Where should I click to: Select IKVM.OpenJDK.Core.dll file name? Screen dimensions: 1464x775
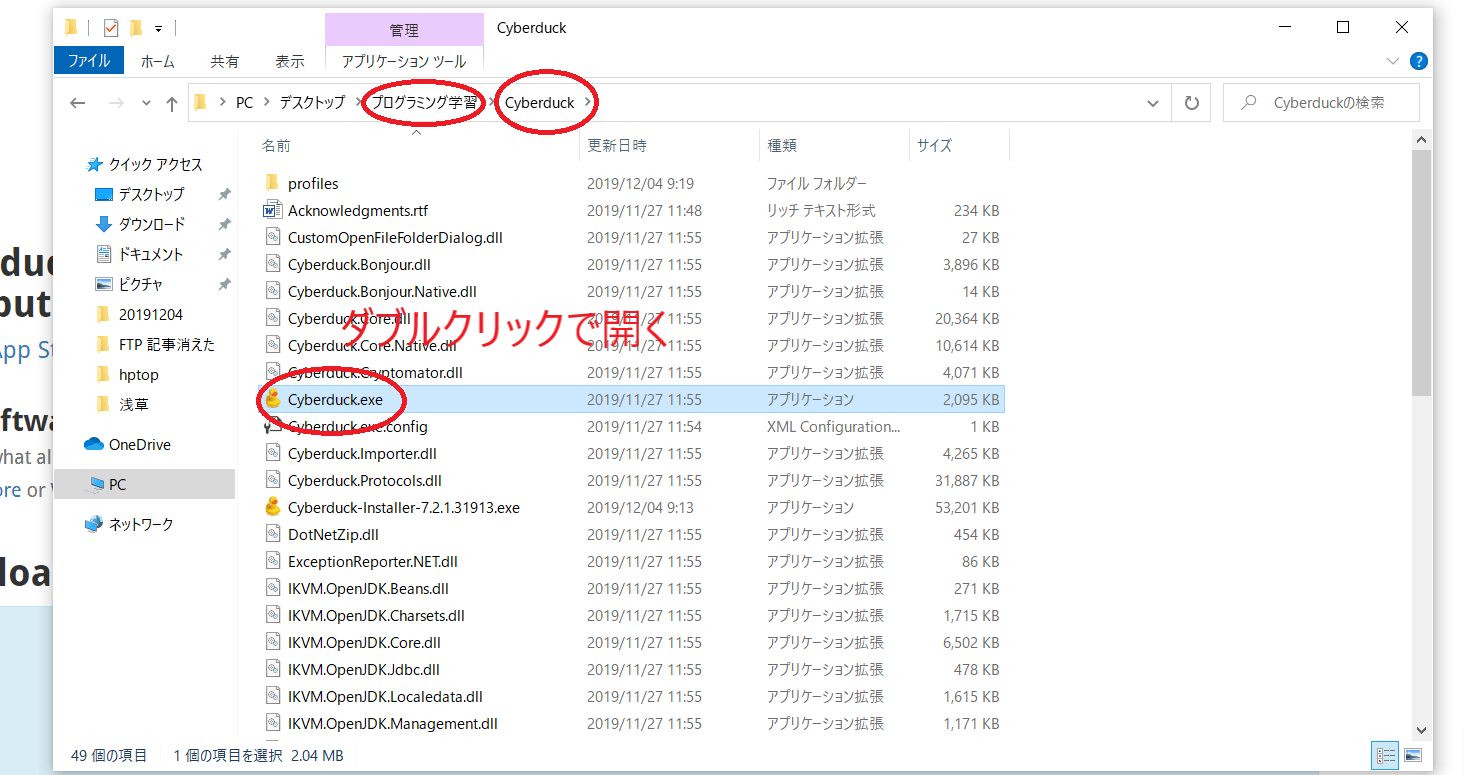364,642
